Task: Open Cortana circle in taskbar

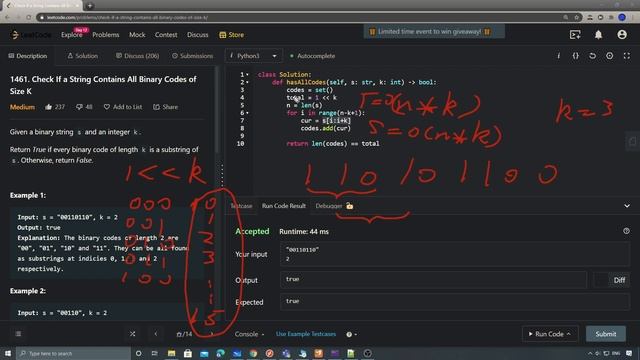Action: 139,353
